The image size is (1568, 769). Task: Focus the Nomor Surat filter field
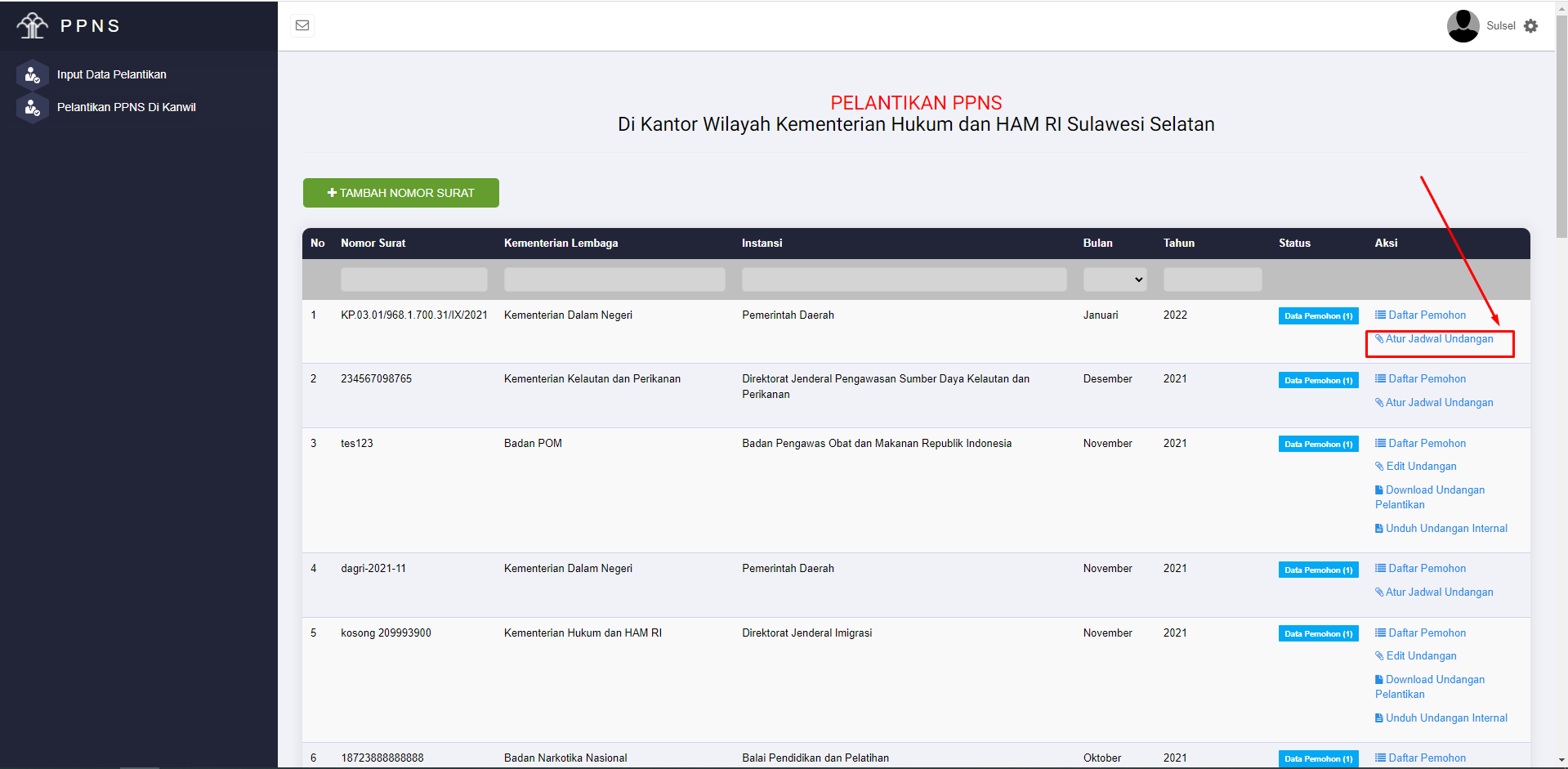pos(414,279)
